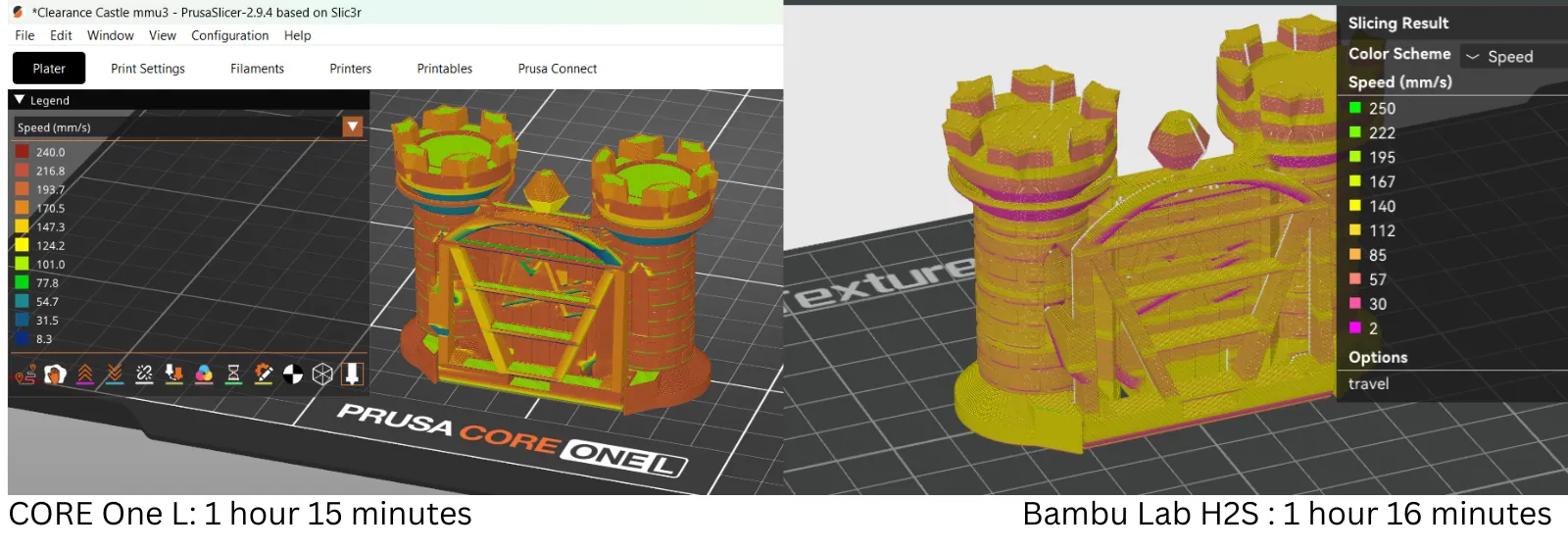Click the Slicing Result heading
This screenshot has height=550, width=1568.
coord(1397,23)
